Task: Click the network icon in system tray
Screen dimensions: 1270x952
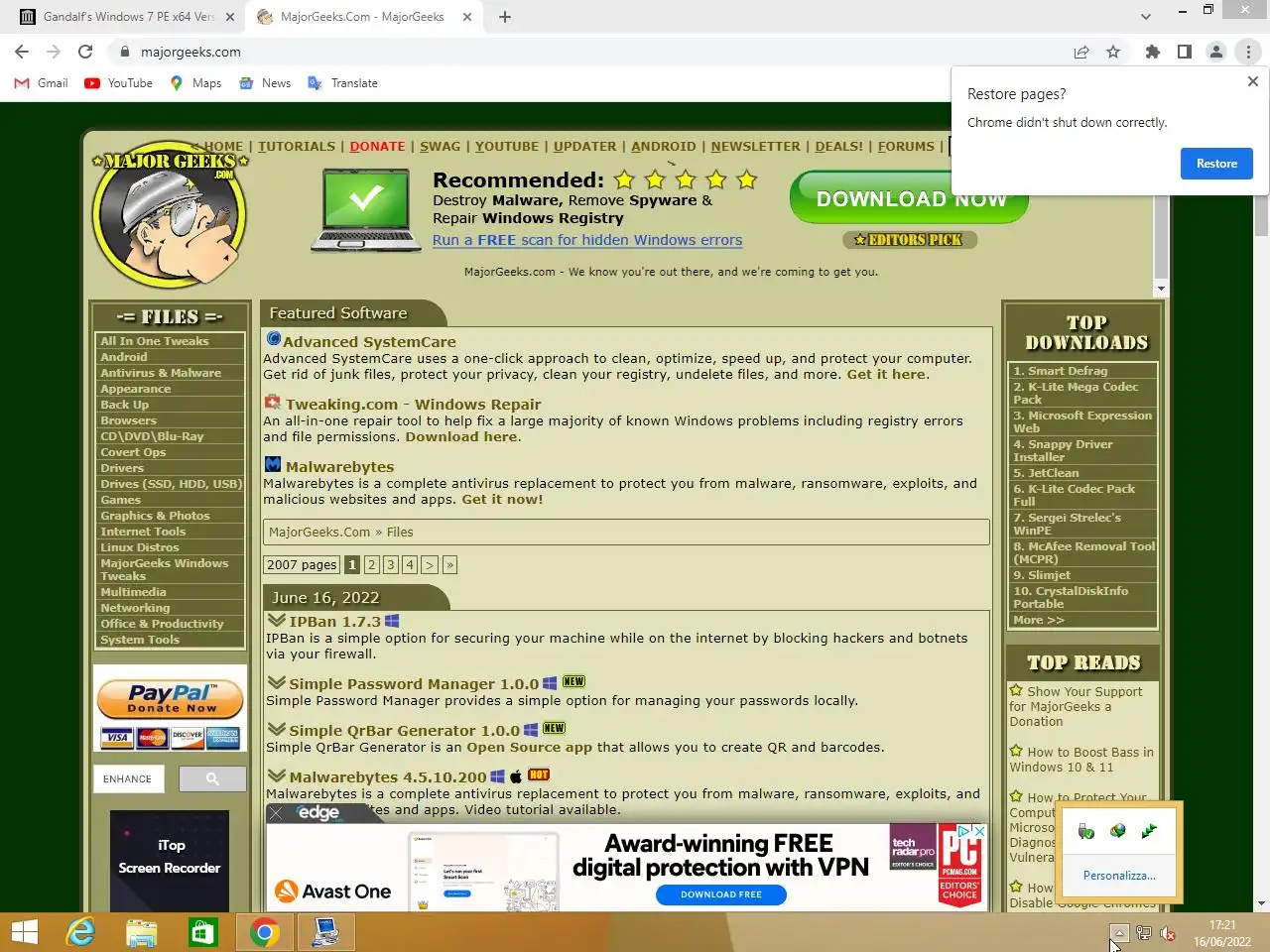Action: (1144, 933)
